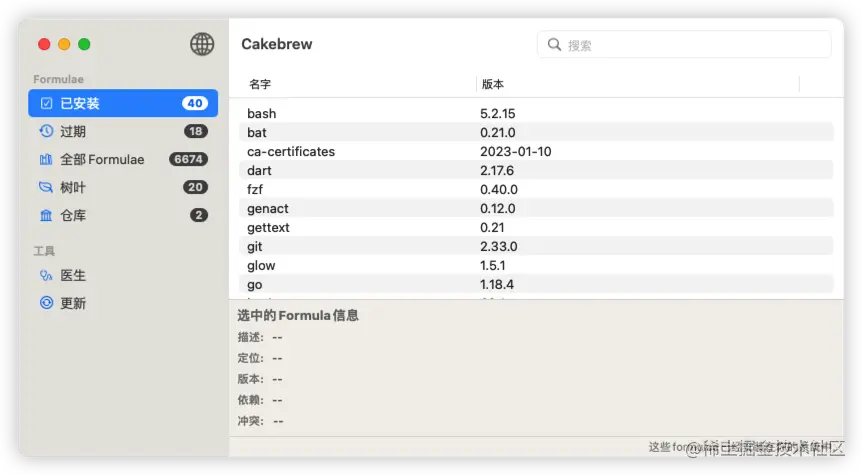This screenshot has height=475, width=862.
Task: Select the go formula row
Action: (x=536, y=284)
